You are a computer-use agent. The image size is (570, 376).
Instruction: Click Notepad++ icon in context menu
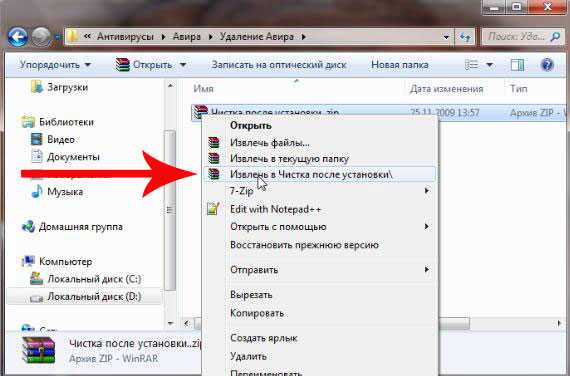(x=213, y=209)
